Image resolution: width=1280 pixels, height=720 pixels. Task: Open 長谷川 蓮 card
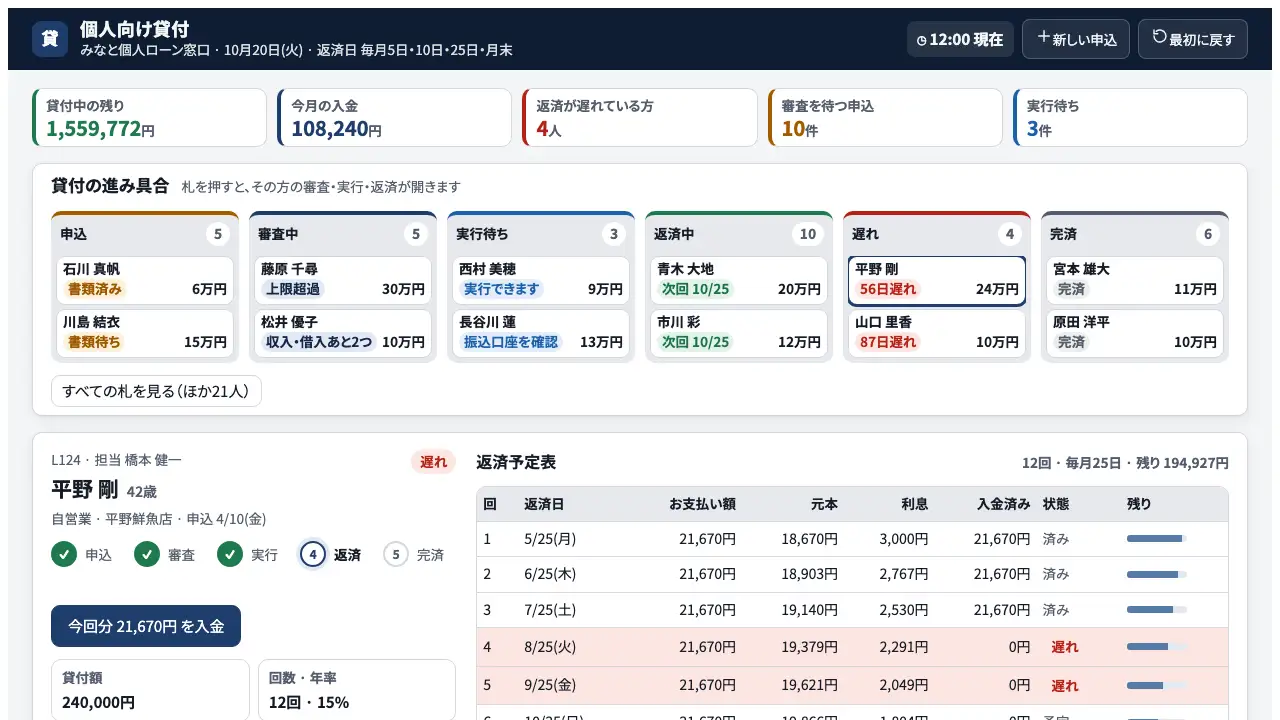[x=541, y=333]
